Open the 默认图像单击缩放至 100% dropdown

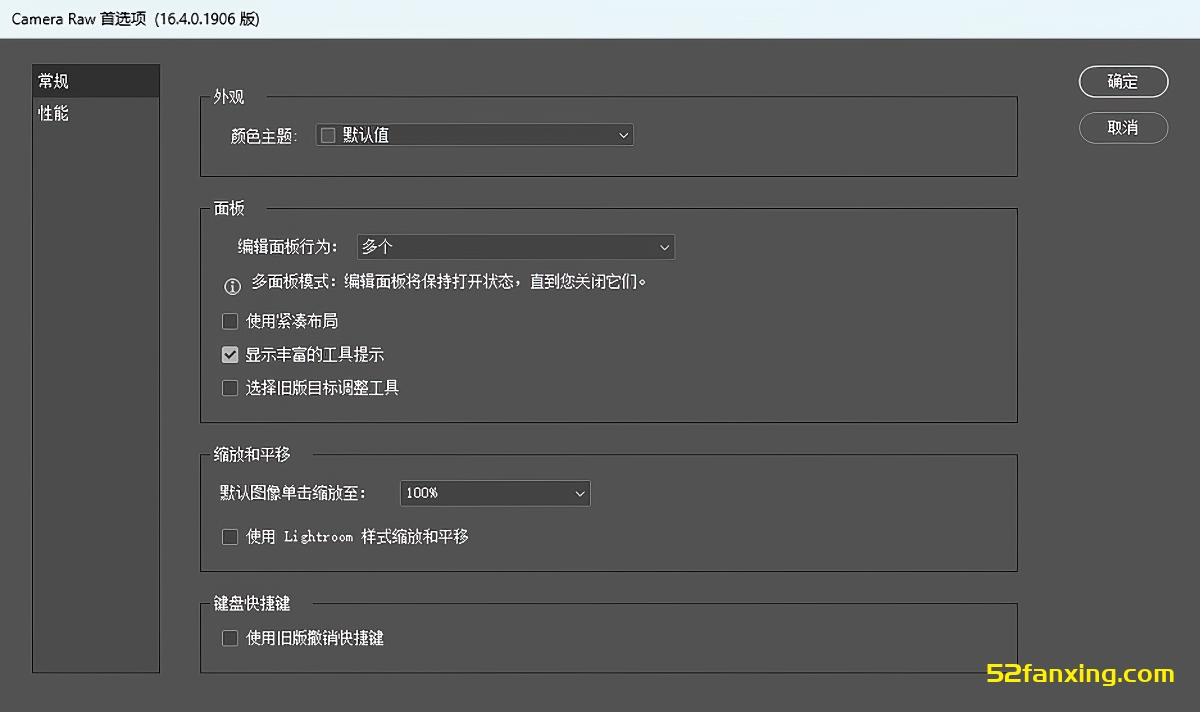point(495,493)
